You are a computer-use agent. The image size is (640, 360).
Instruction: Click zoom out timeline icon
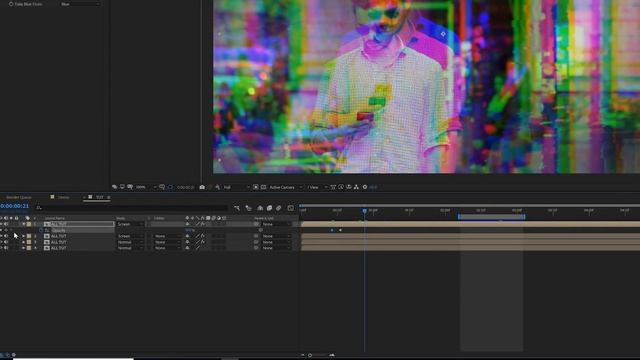pos(302,355)
